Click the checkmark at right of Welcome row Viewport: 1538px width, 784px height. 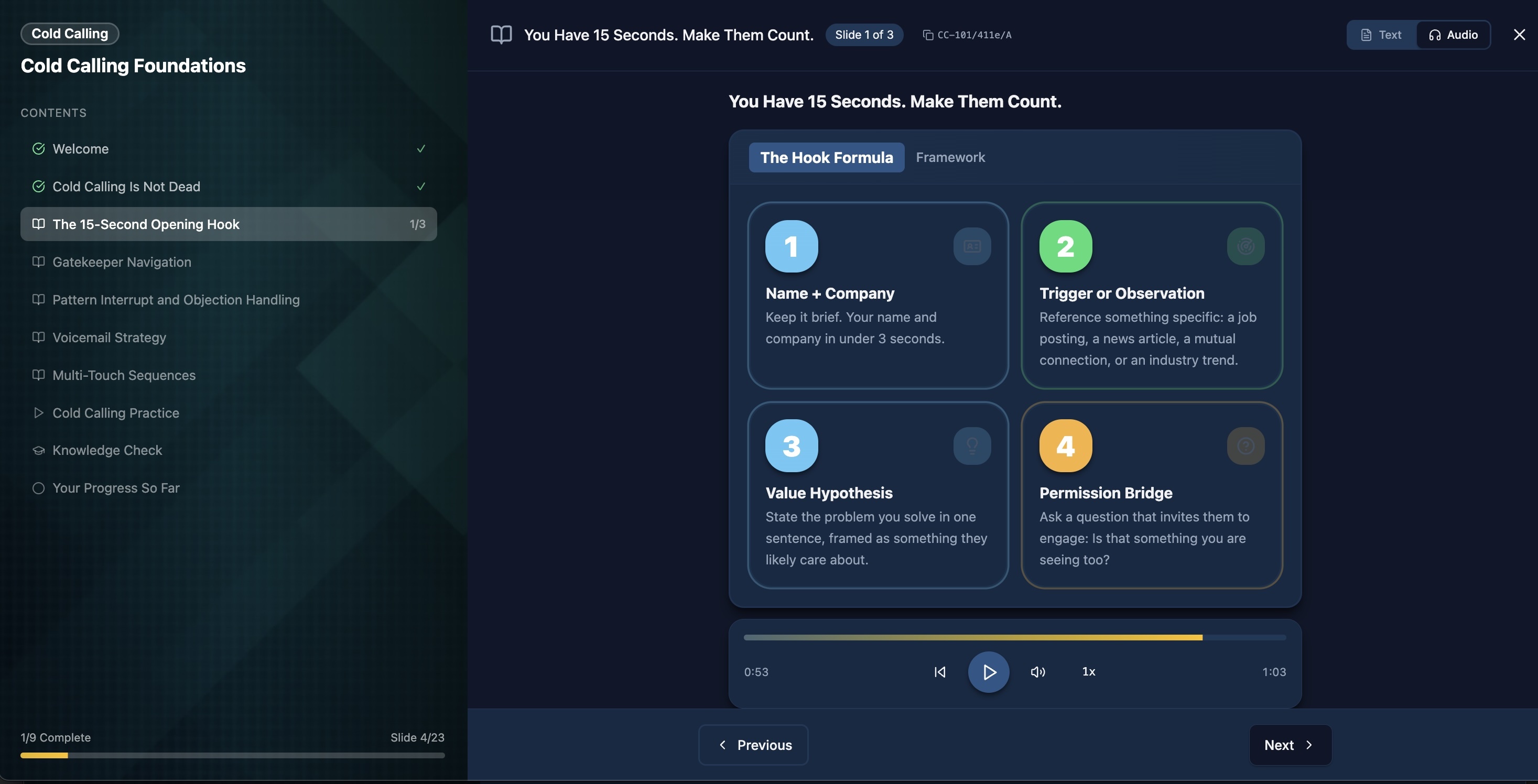421,149
